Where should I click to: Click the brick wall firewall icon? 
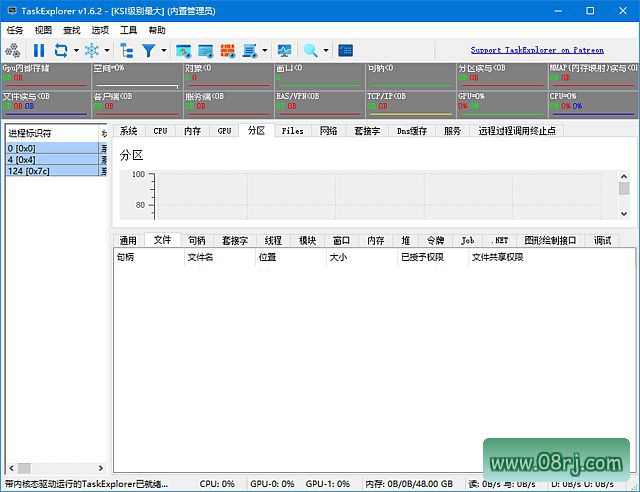coord(227,50)
